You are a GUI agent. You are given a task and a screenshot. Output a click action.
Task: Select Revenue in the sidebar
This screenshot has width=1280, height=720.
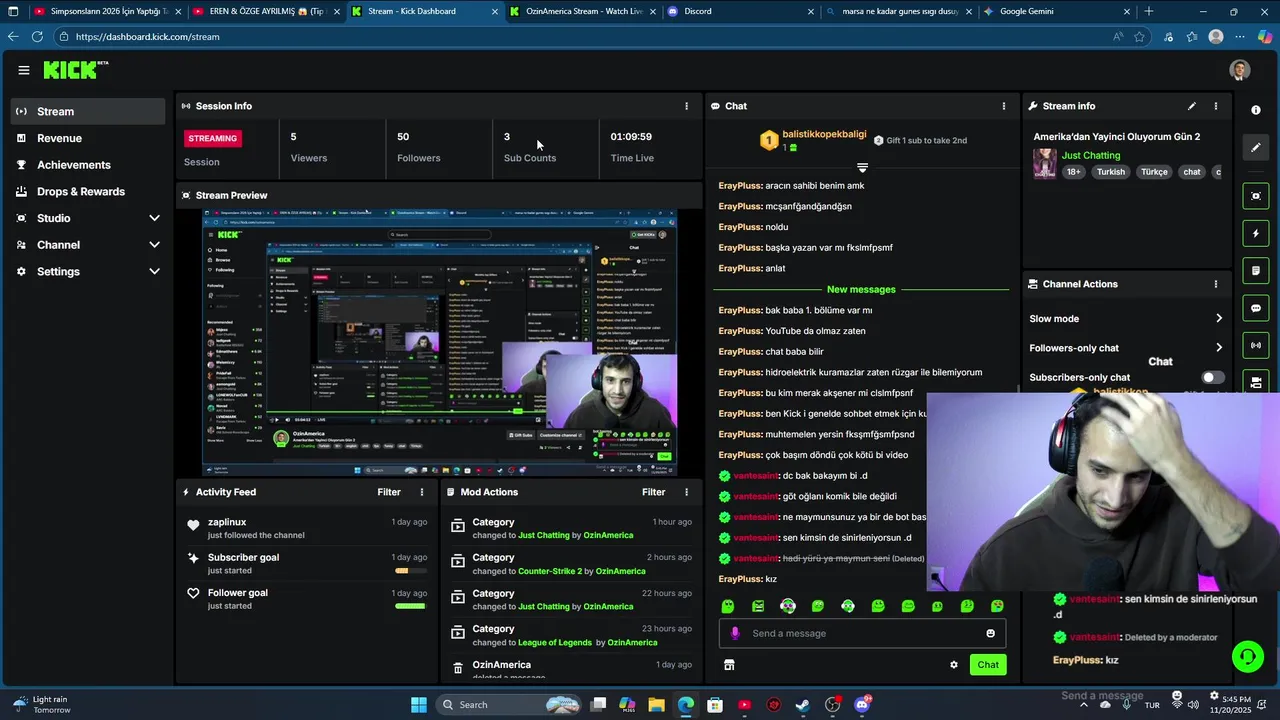pyautogui.click(x=88, y=138)
